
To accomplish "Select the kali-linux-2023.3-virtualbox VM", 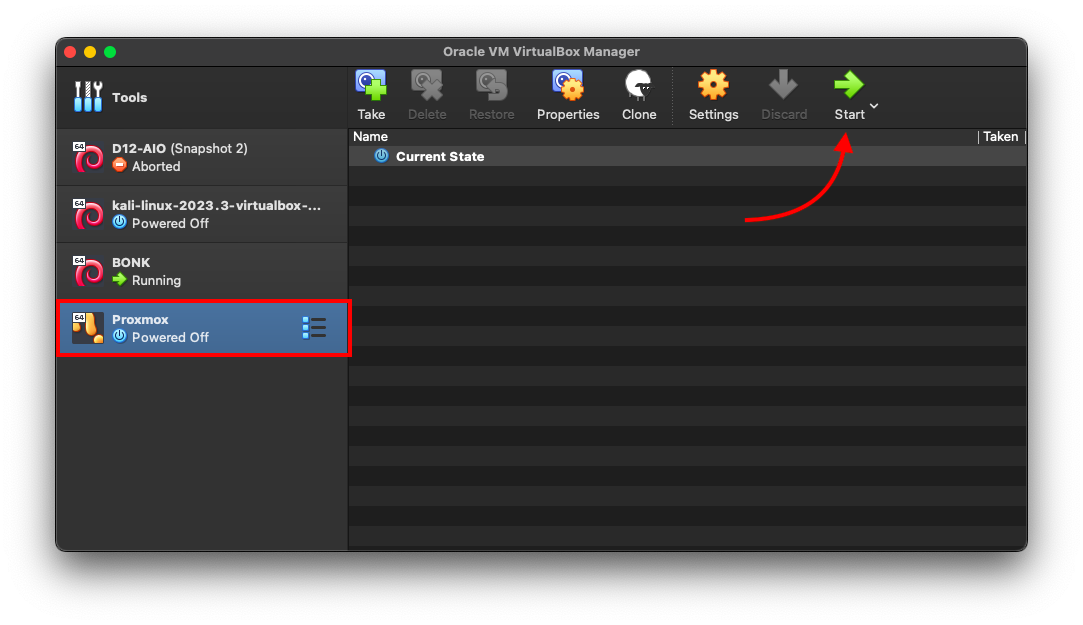I will pyautogui.click(x=202, y=214).
